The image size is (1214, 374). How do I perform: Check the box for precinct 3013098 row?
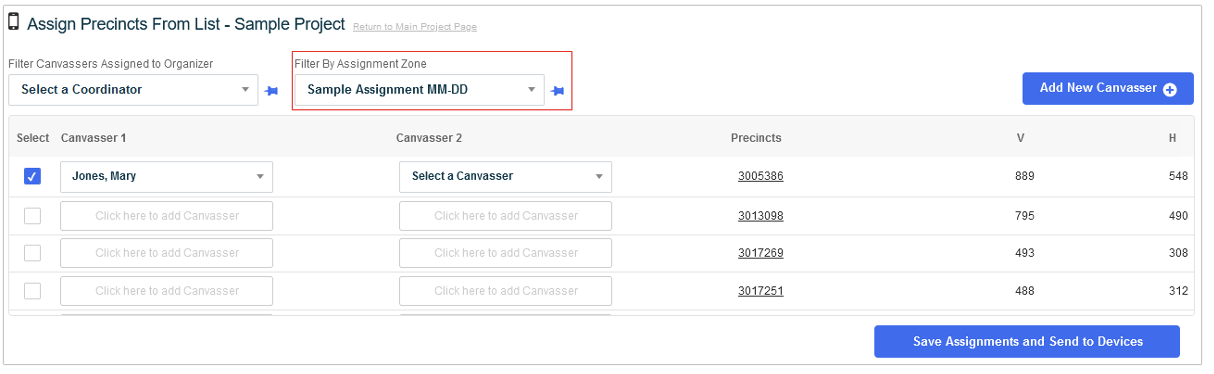(x=32, y=216)
